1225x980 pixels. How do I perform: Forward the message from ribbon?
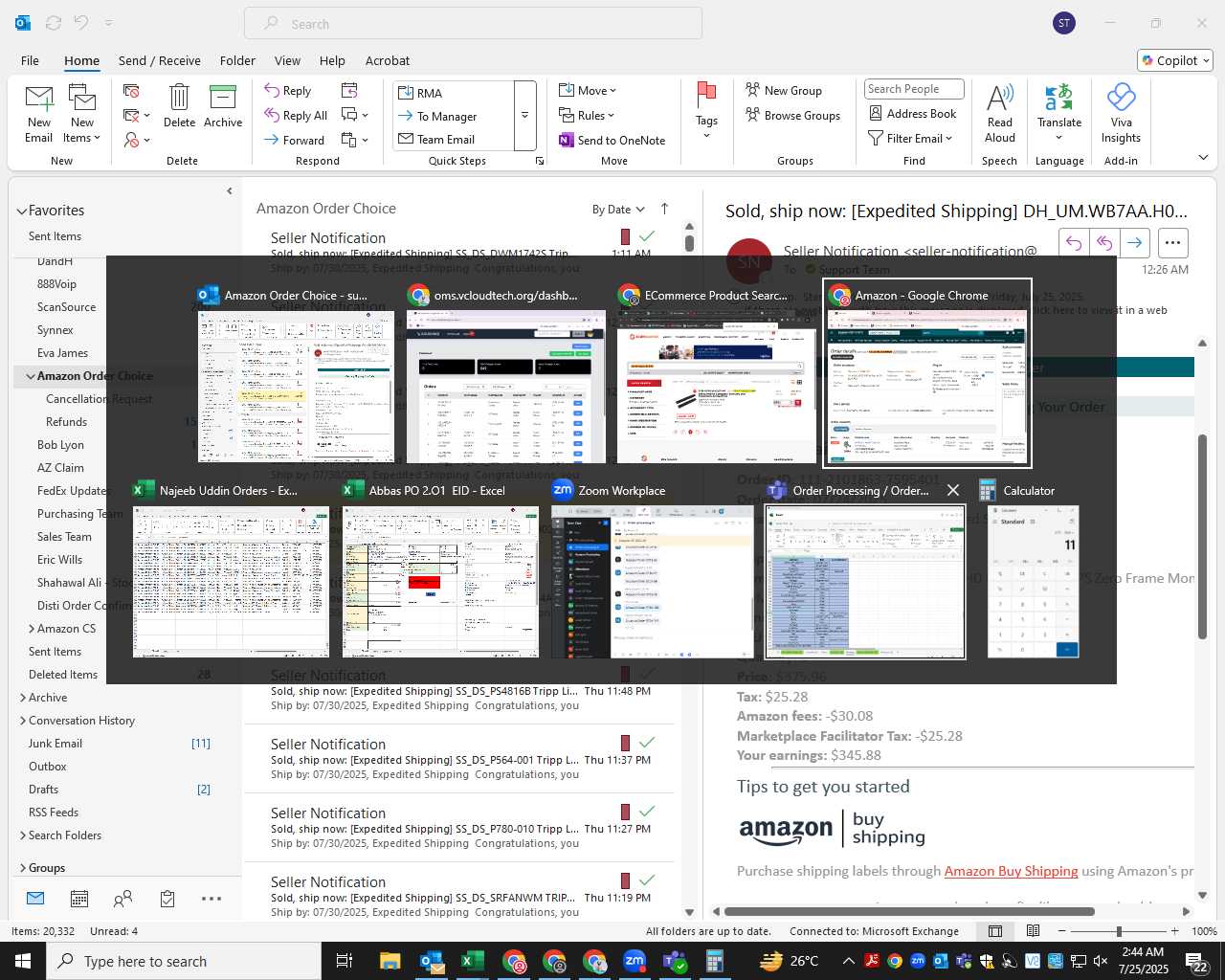[295, 140]
